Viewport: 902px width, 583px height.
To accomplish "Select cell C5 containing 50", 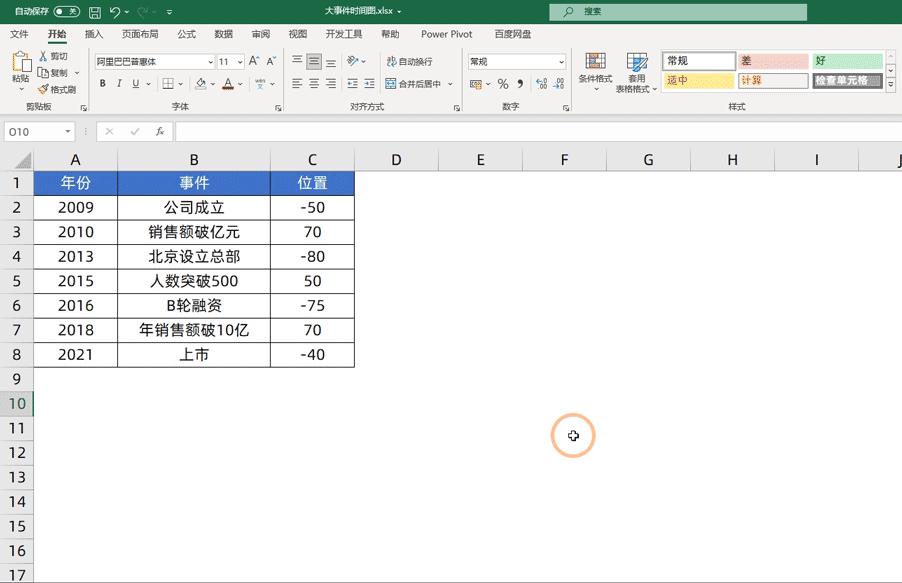I will click(312, 281).
